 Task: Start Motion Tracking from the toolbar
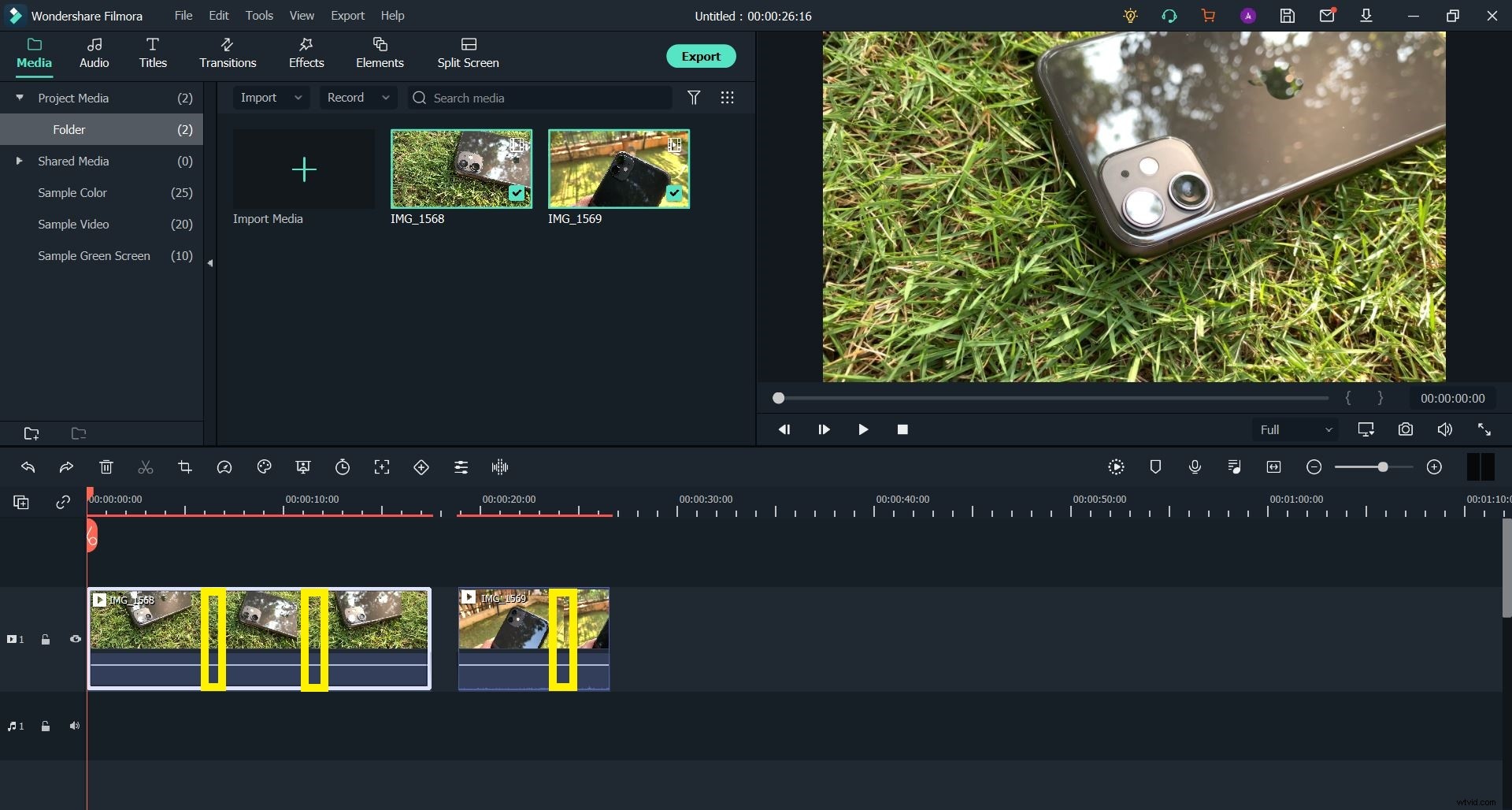(x=382, y=466)
